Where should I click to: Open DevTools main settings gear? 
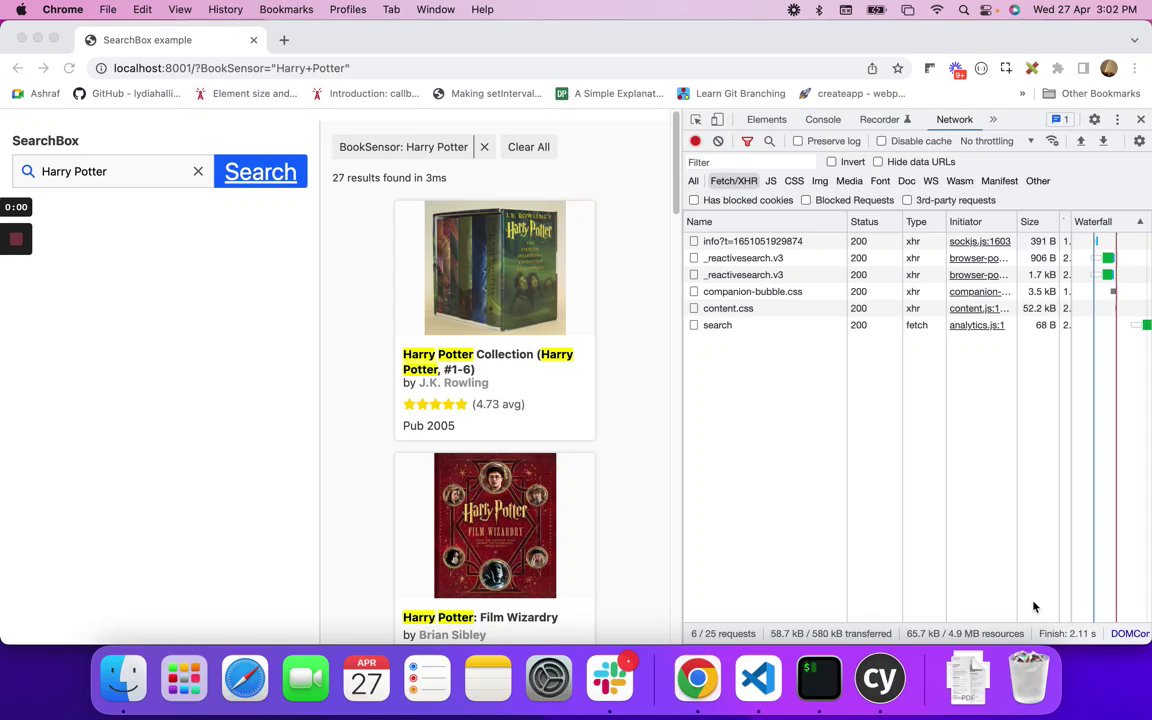click(x=1094, y=120)
